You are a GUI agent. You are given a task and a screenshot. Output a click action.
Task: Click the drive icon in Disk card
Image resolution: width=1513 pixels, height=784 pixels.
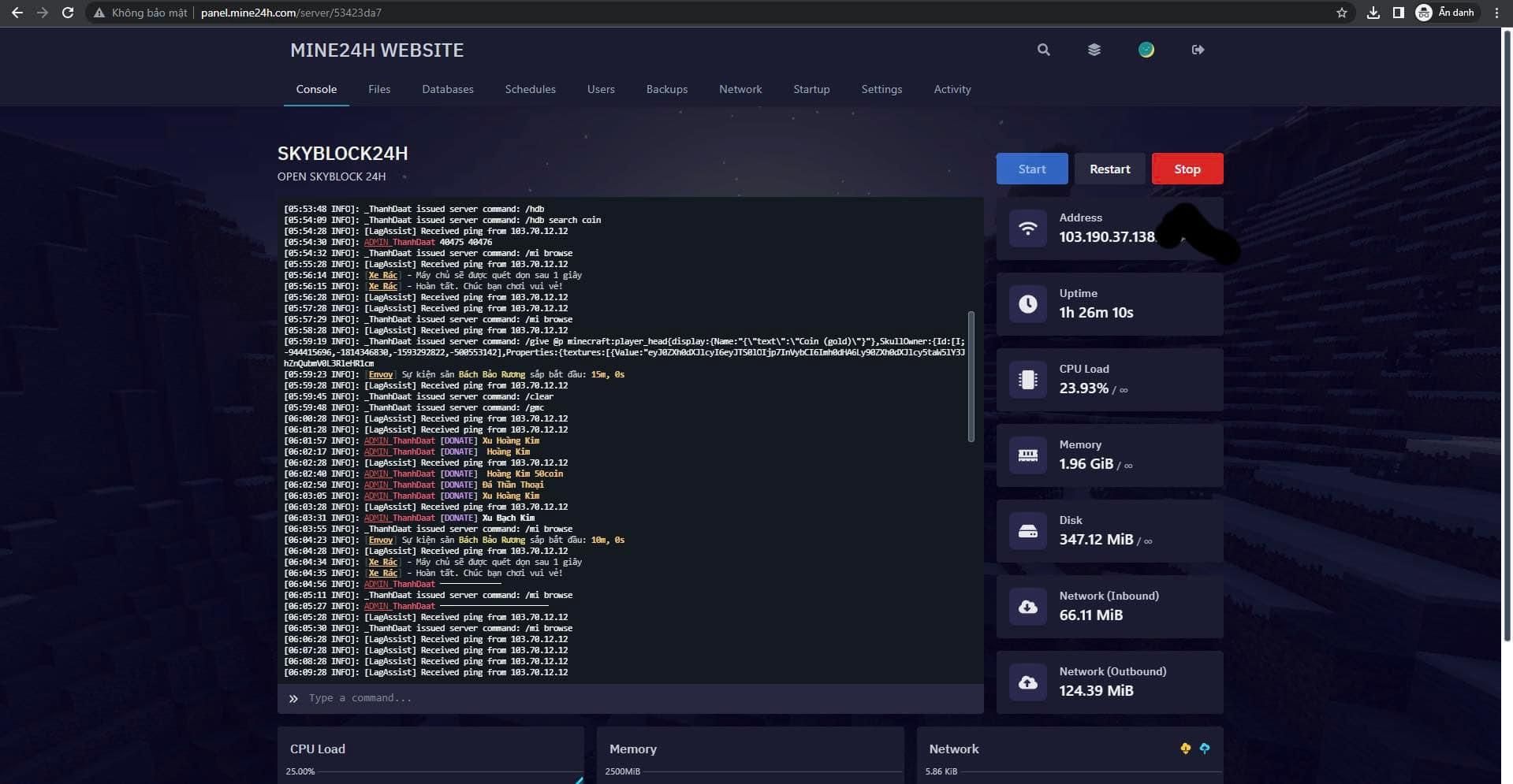point(1028,531)
